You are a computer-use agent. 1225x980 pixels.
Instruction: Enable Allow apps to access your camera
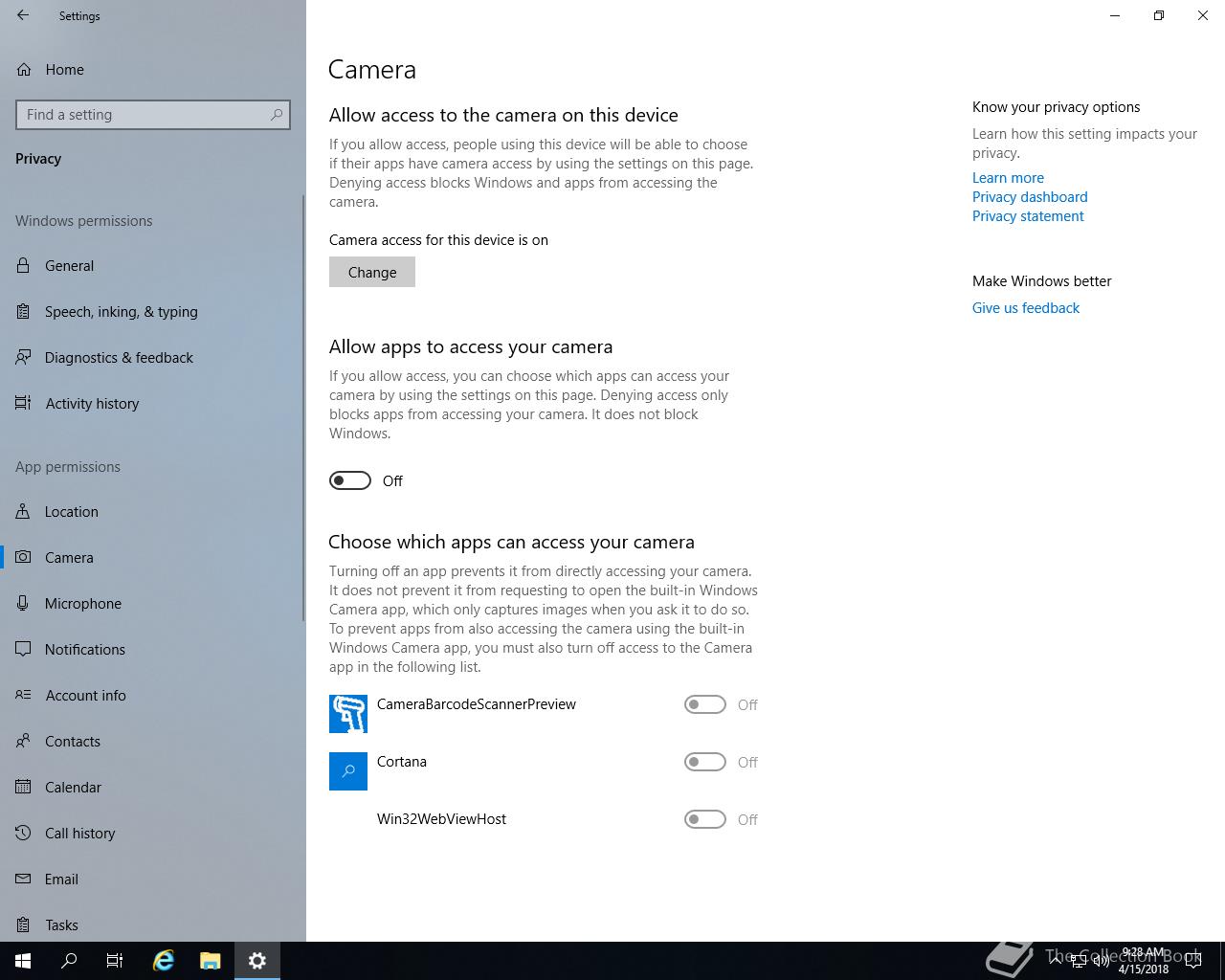pos(350,480)
